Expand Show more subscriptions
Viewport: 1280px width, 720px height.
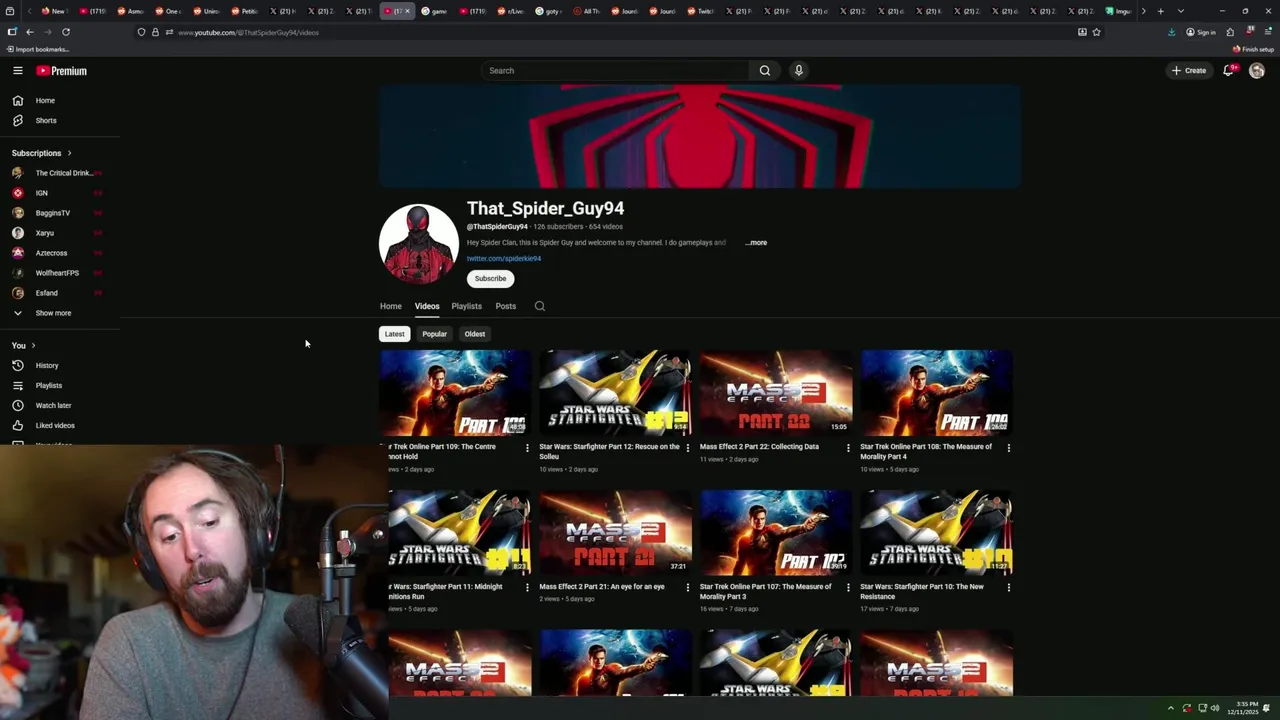[53, 313]
